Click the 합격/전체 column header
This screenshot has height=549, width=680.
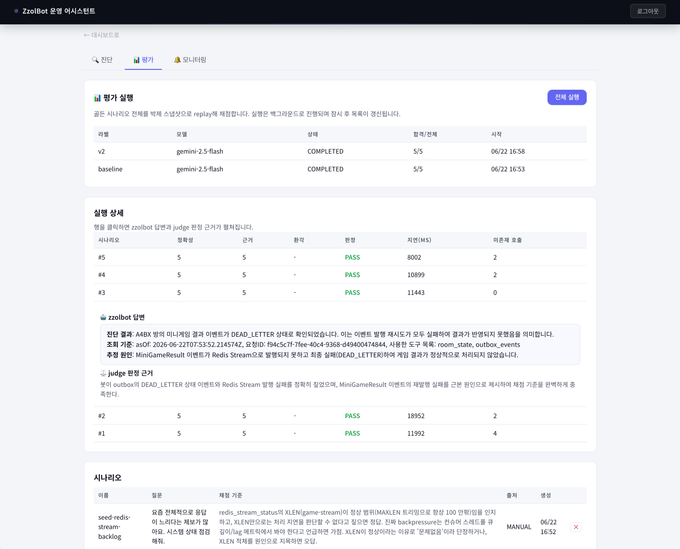tap(425, 134)
